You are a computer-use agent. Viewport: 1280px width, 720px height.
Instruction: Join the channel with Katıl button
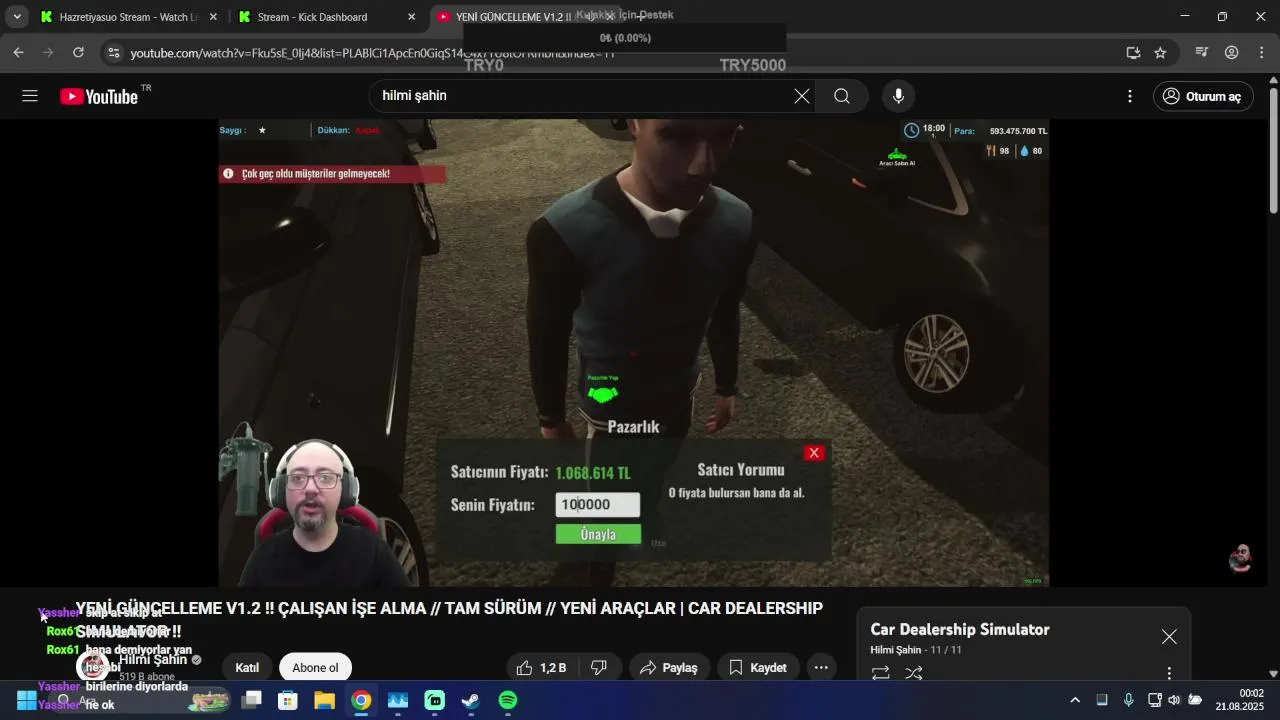247,668
